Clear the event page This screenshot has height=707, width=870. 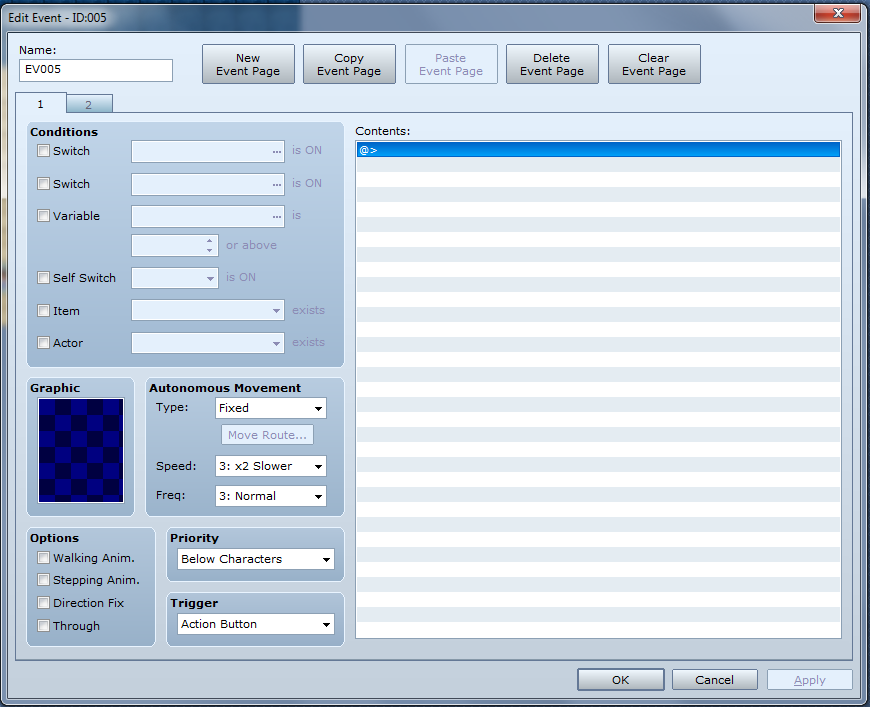tap(654, 64)
